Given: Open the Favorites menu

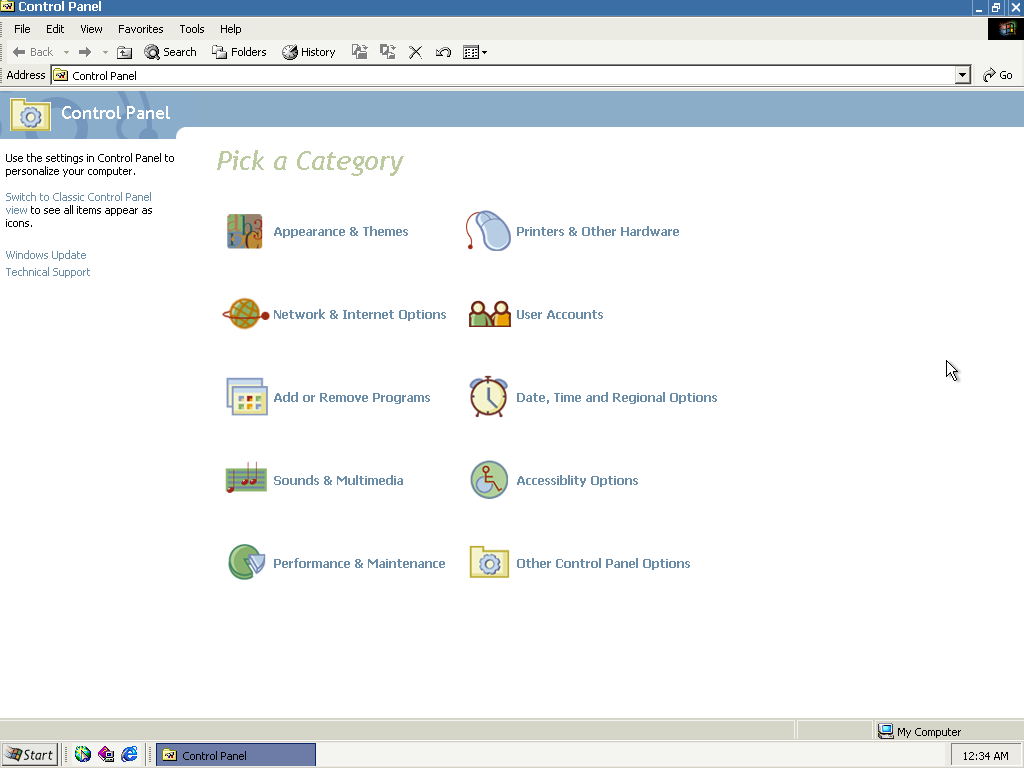Looking at the screenshot, I should 140,29.
